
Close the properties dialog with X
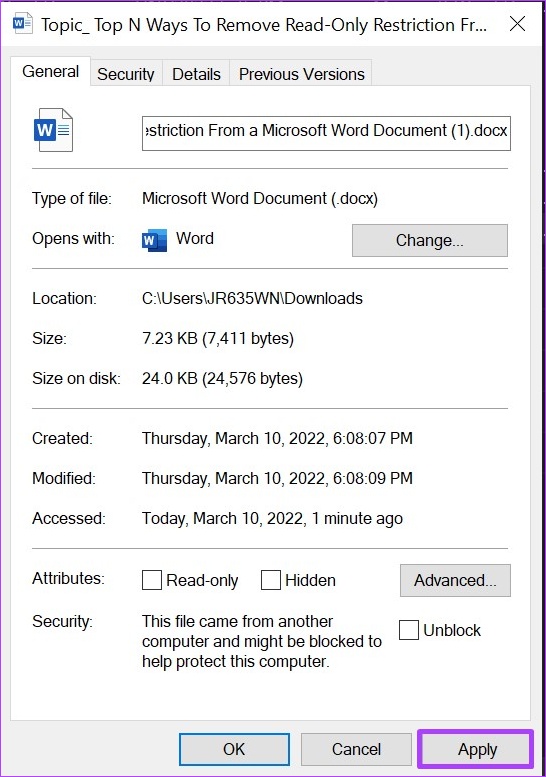[518, 23]
